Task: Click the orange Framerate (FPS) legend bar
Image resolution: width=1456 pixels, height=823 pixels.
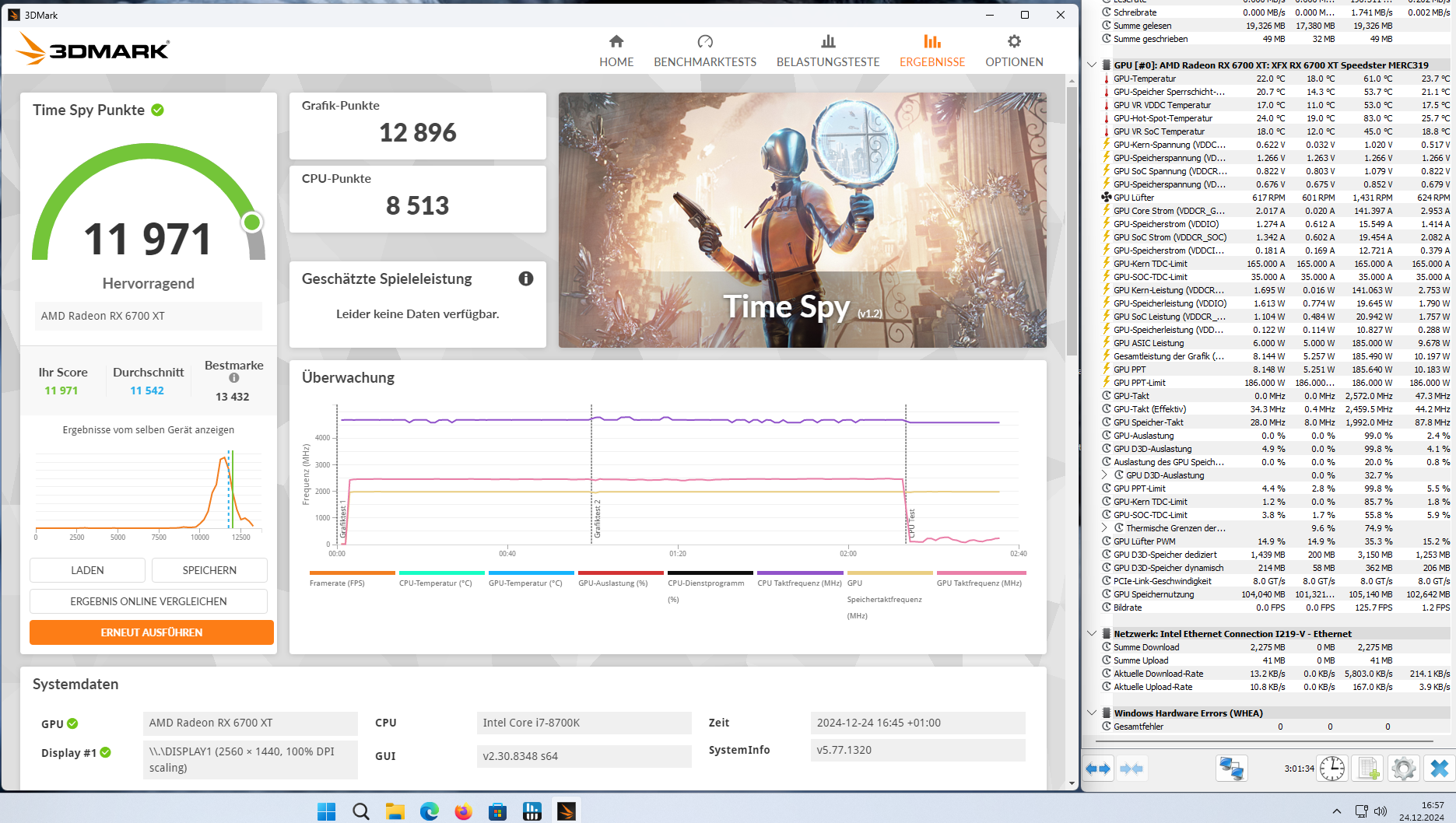Action: click(x=352, y=573)
